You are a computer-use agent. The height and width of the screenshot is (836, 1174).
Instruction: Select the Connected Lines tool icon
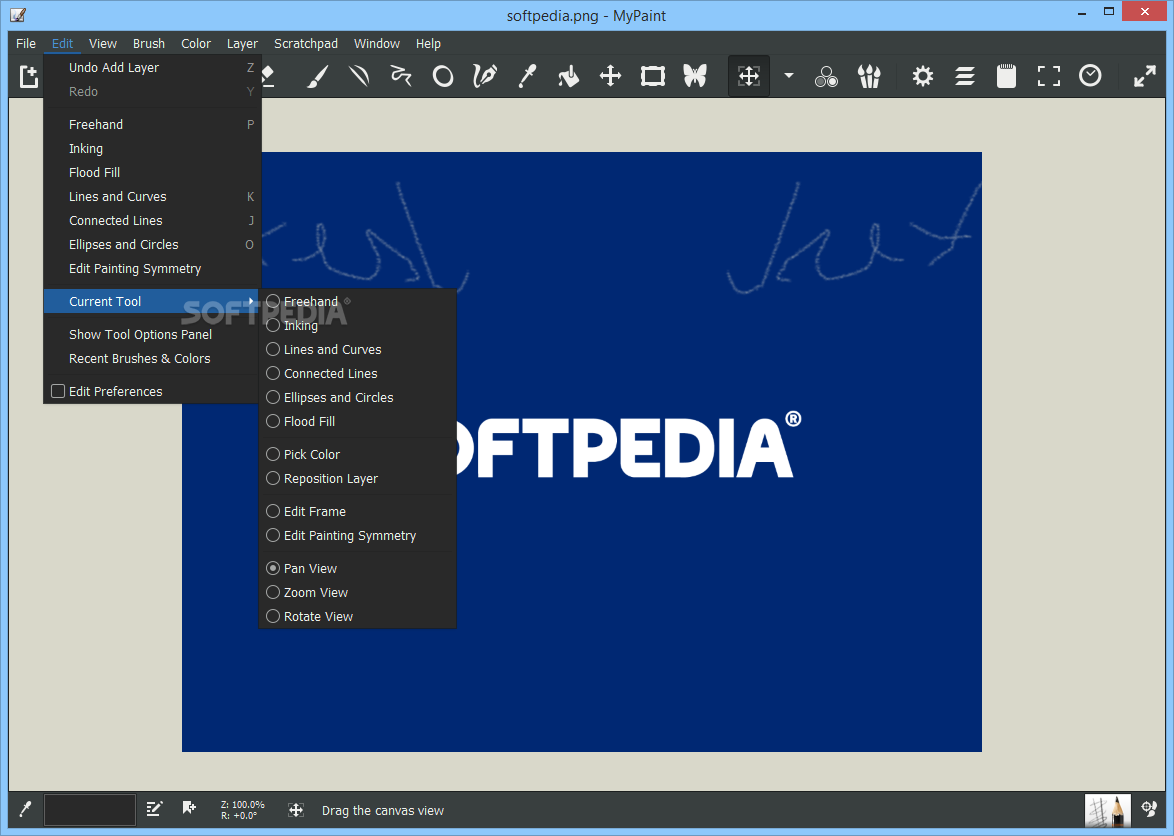tap(401, 76)
